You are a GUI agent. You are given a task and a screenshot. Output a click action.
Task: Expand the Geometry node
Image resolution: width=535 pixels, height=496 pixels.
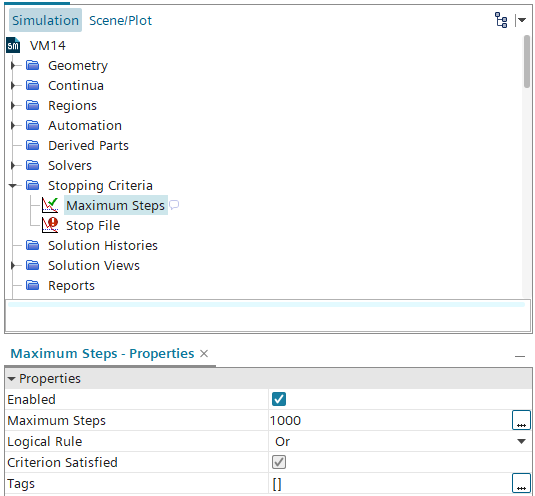13,65
